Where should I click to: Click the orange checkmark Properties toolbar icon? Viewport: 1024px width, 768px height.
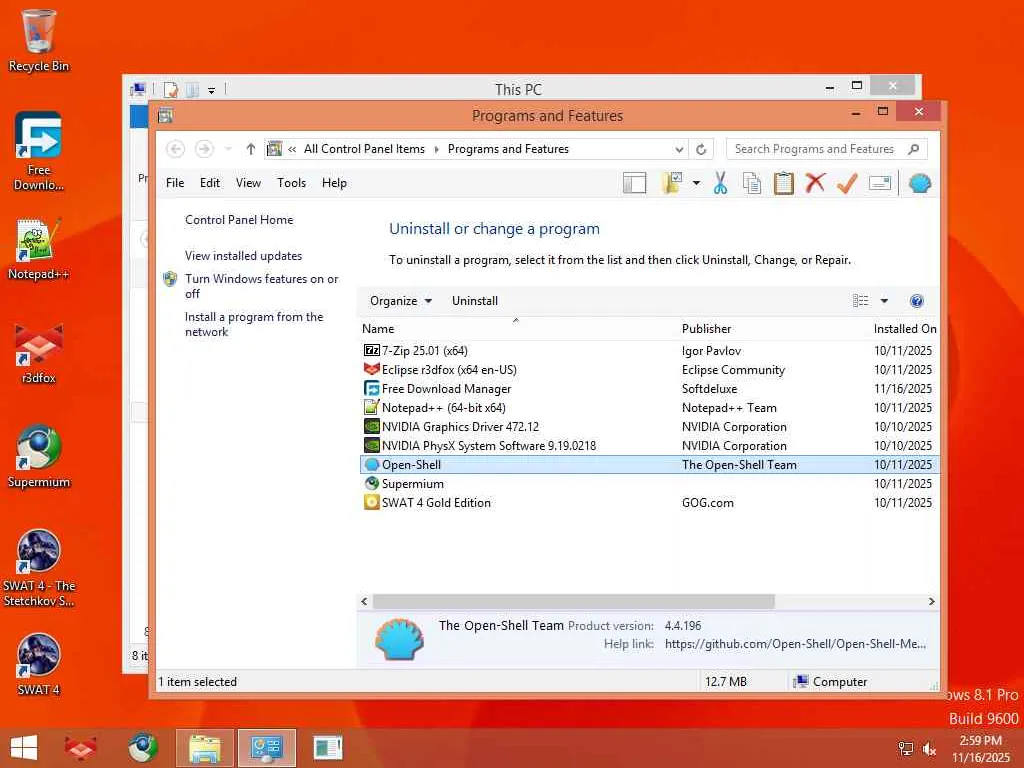[847, 184]
